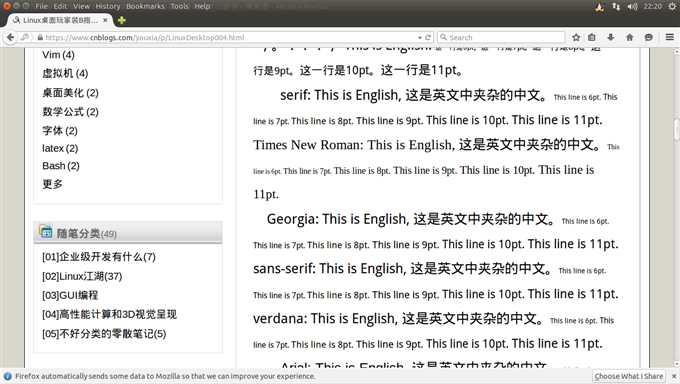Screen dimensions: 680x384
Task: Click the 随笔分类 section header icon
Action: pyautogui.click(x=46, y=232)
